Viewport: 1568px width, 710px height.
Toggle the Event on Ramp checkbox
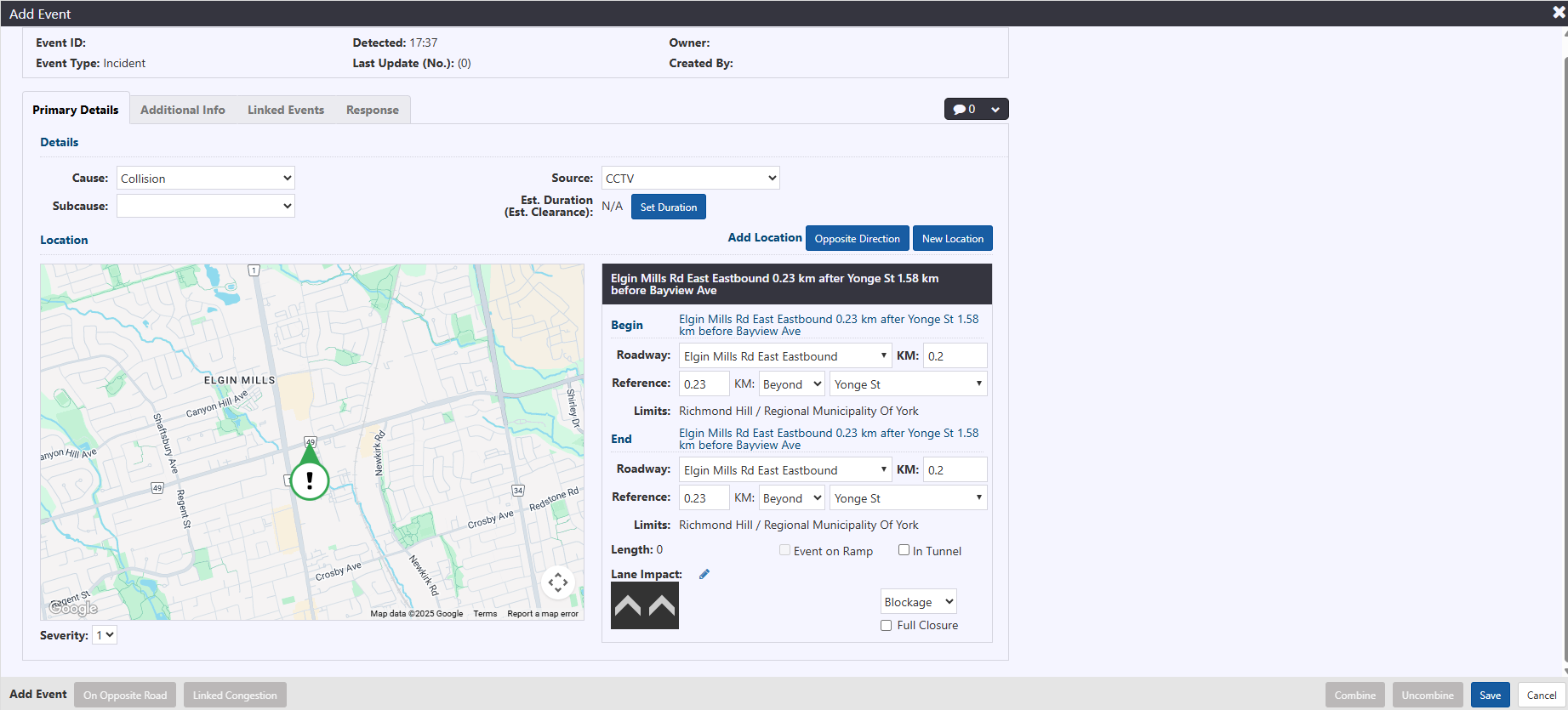coord(784,550)
